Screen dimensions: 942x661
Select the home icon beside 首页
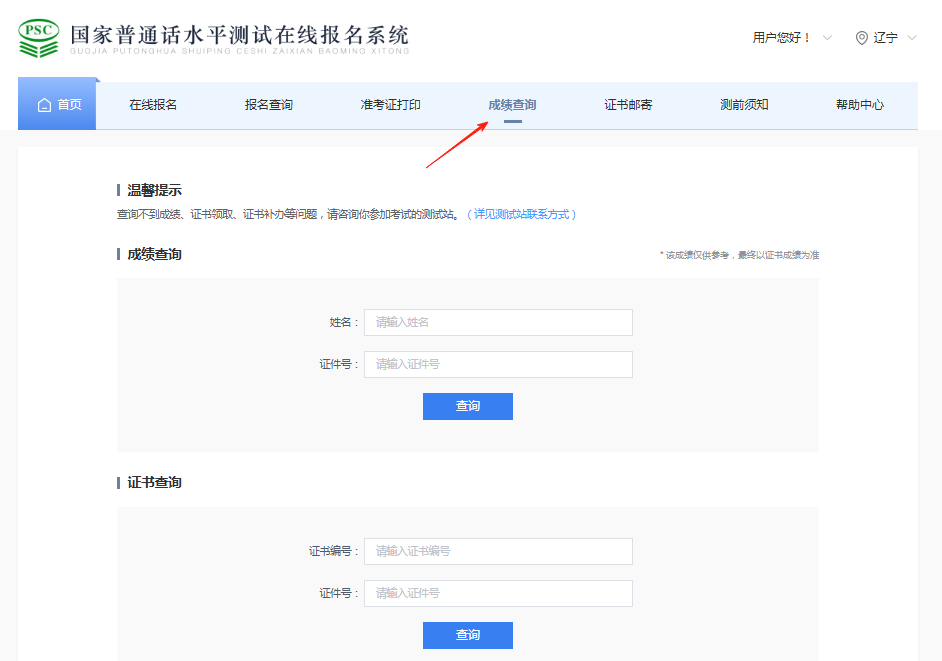[x=43, y=104]
